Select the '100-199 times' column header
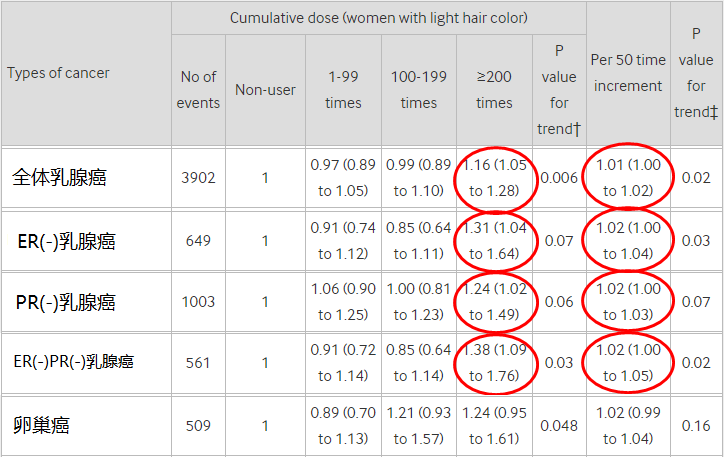The height and width of the screenshot is (457, 724). coord(418,90)
